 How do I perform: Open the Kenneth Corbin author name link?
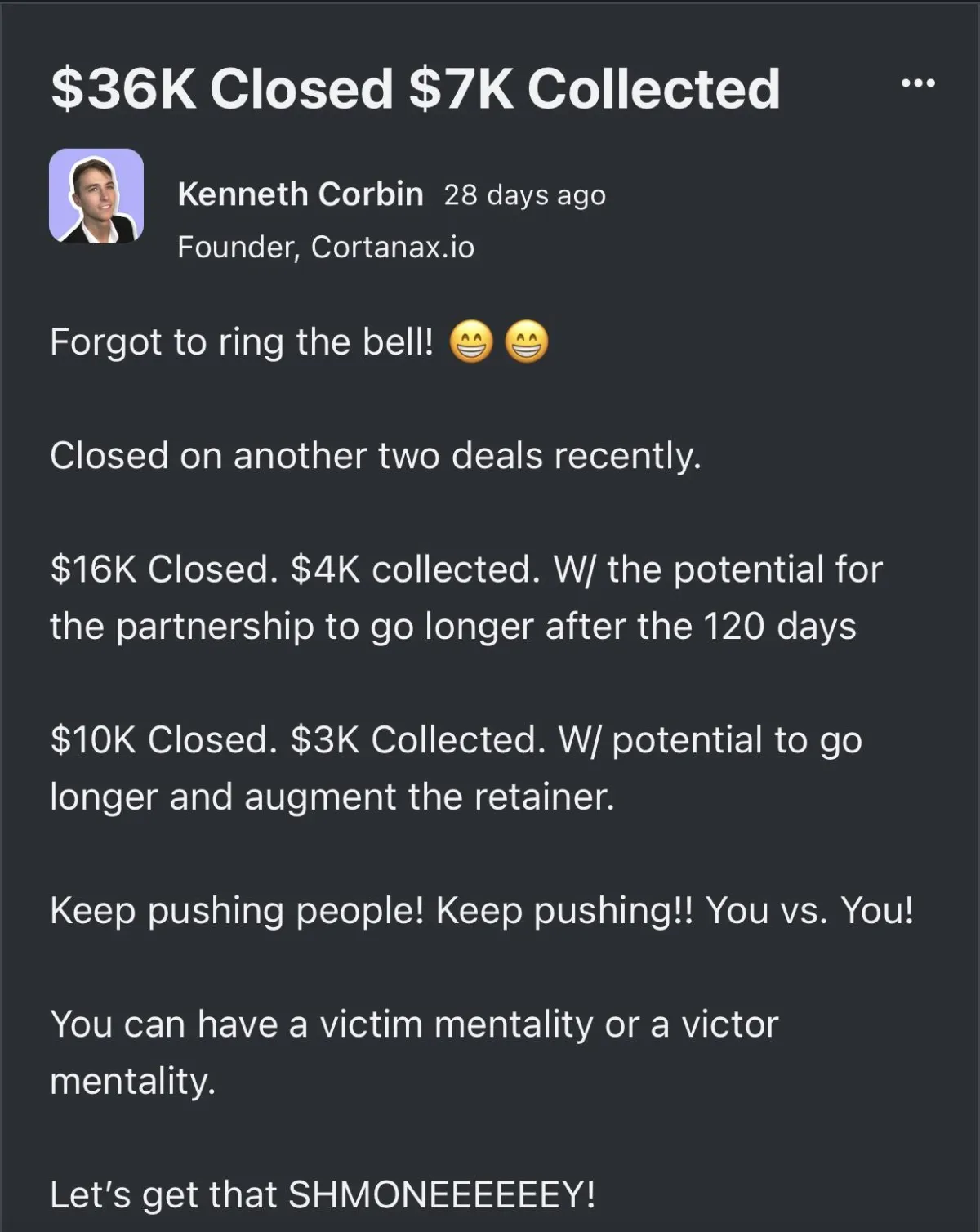click(x=301, y=194)
